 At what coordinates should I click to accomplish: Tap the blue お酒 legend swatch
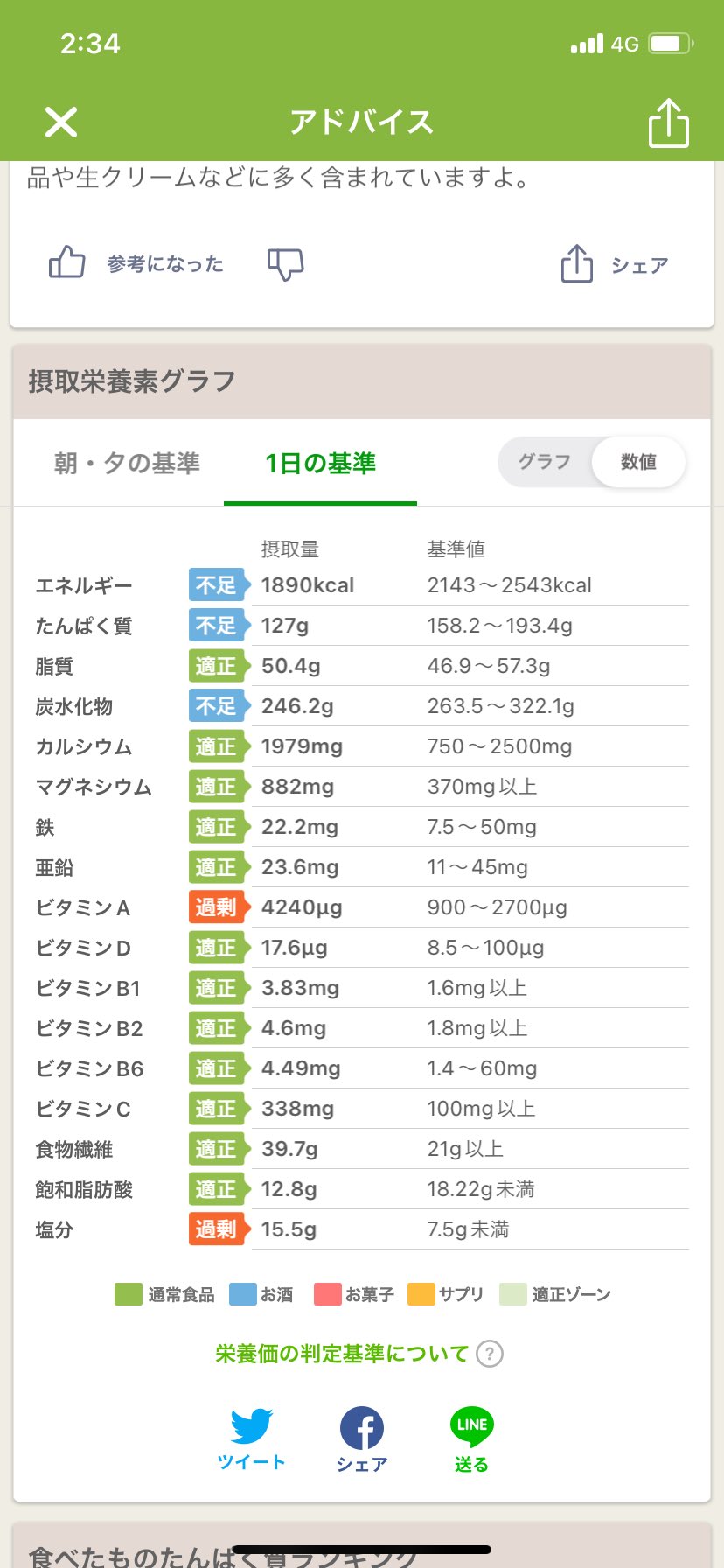tap(242, 1294)
